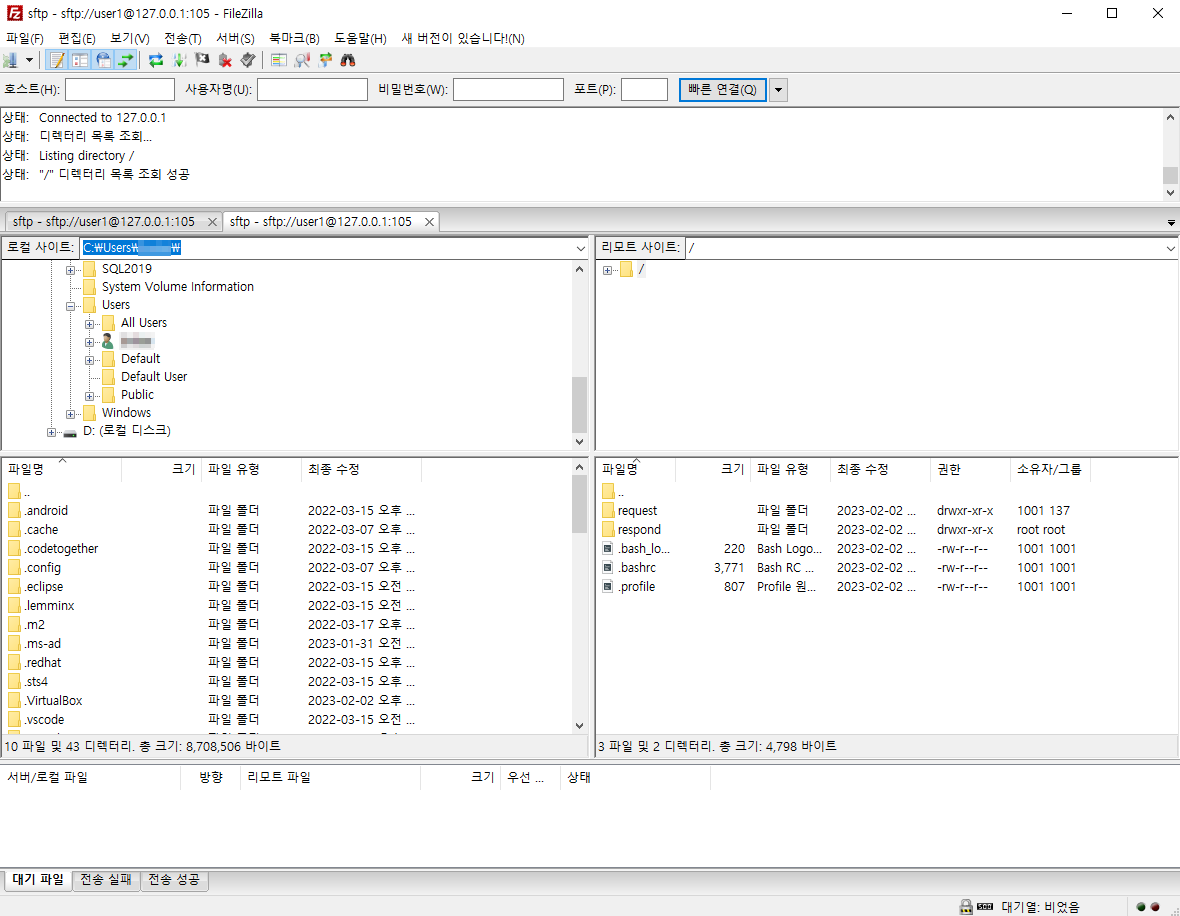Open the directory listing filters dialog
The image size is (1180, 916).
pyautogui.click(x=279, y=60)
